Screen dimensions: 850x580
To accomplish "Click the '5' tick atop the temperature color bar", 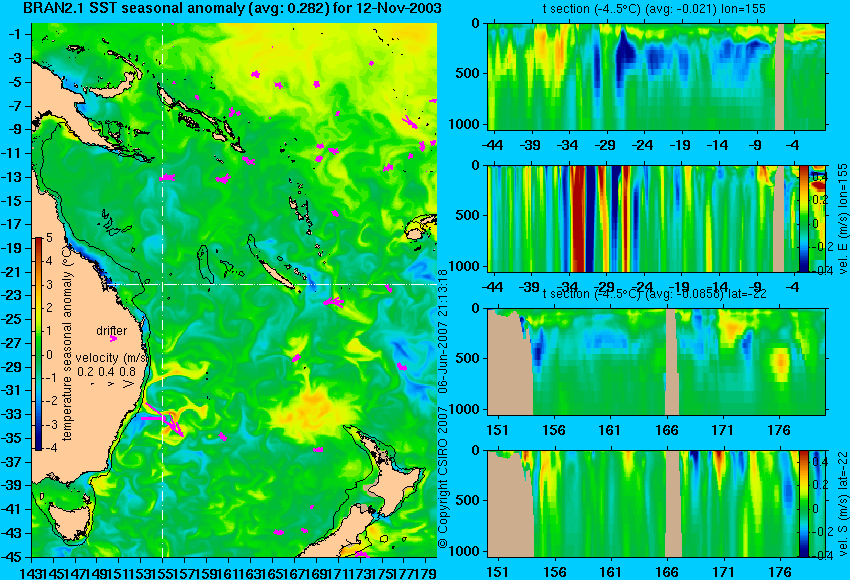I will click(x=49, y=237).
